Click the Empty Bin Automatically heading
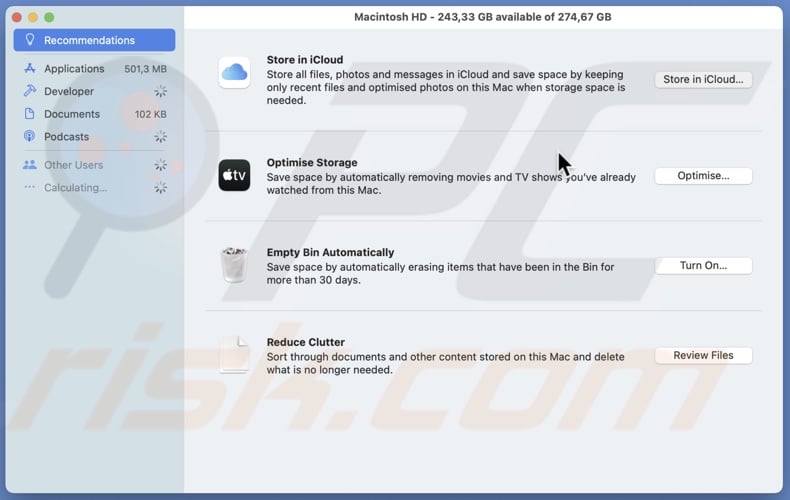 (331, 252)
